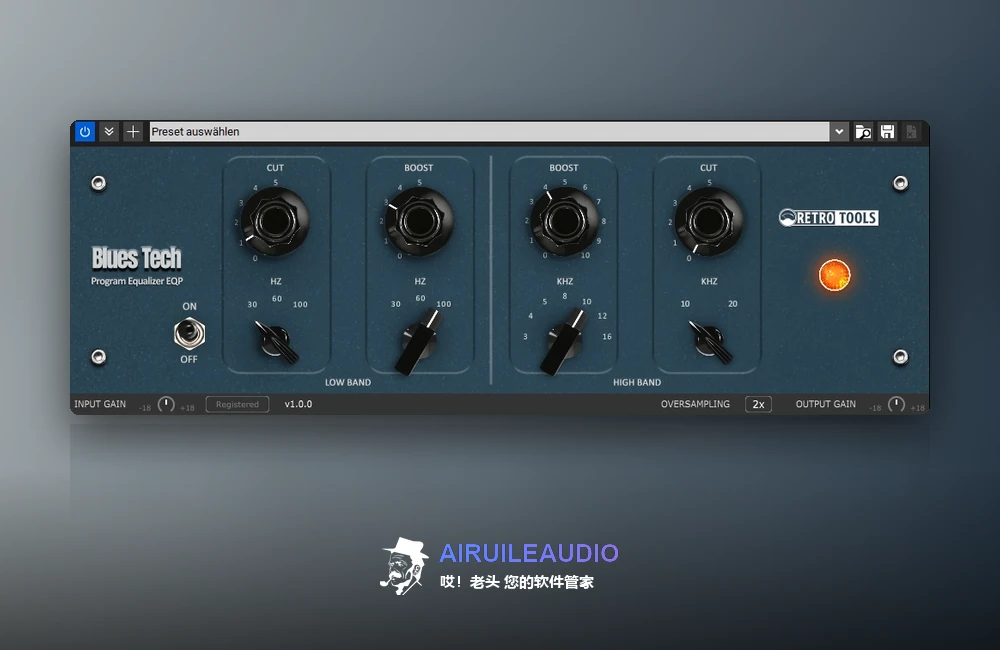Image resolution: width=1000 pixels, height=650 pixels.
Task: Click the Retro Tools logo
Action: tap(828, 218)
